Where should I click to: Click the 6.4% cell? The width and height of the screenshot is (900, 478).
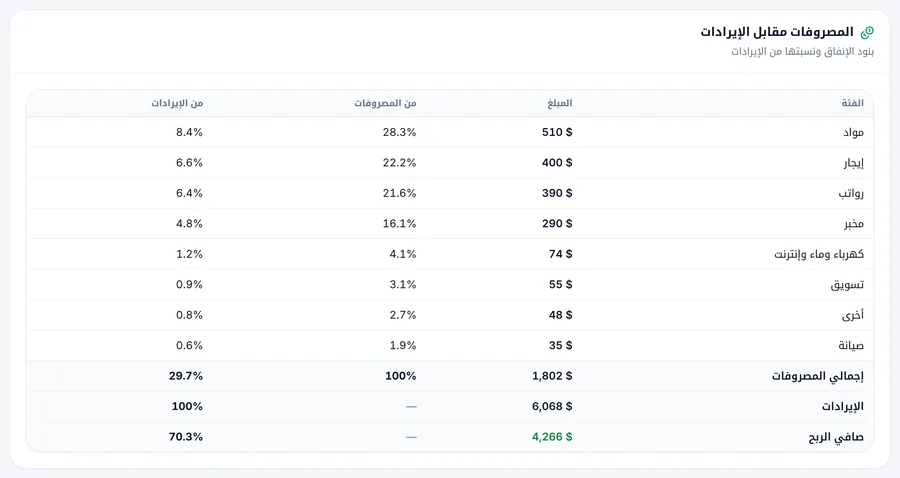tap(189, 193)
